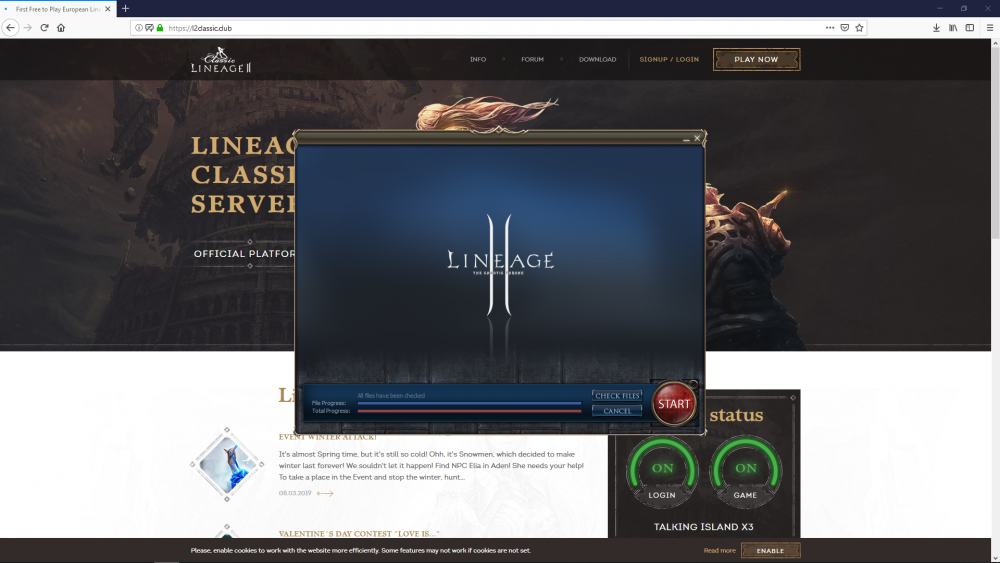This screenshot has height=563, width=1000.
Task: Click the File Progress bar
Action: (469, 404)
